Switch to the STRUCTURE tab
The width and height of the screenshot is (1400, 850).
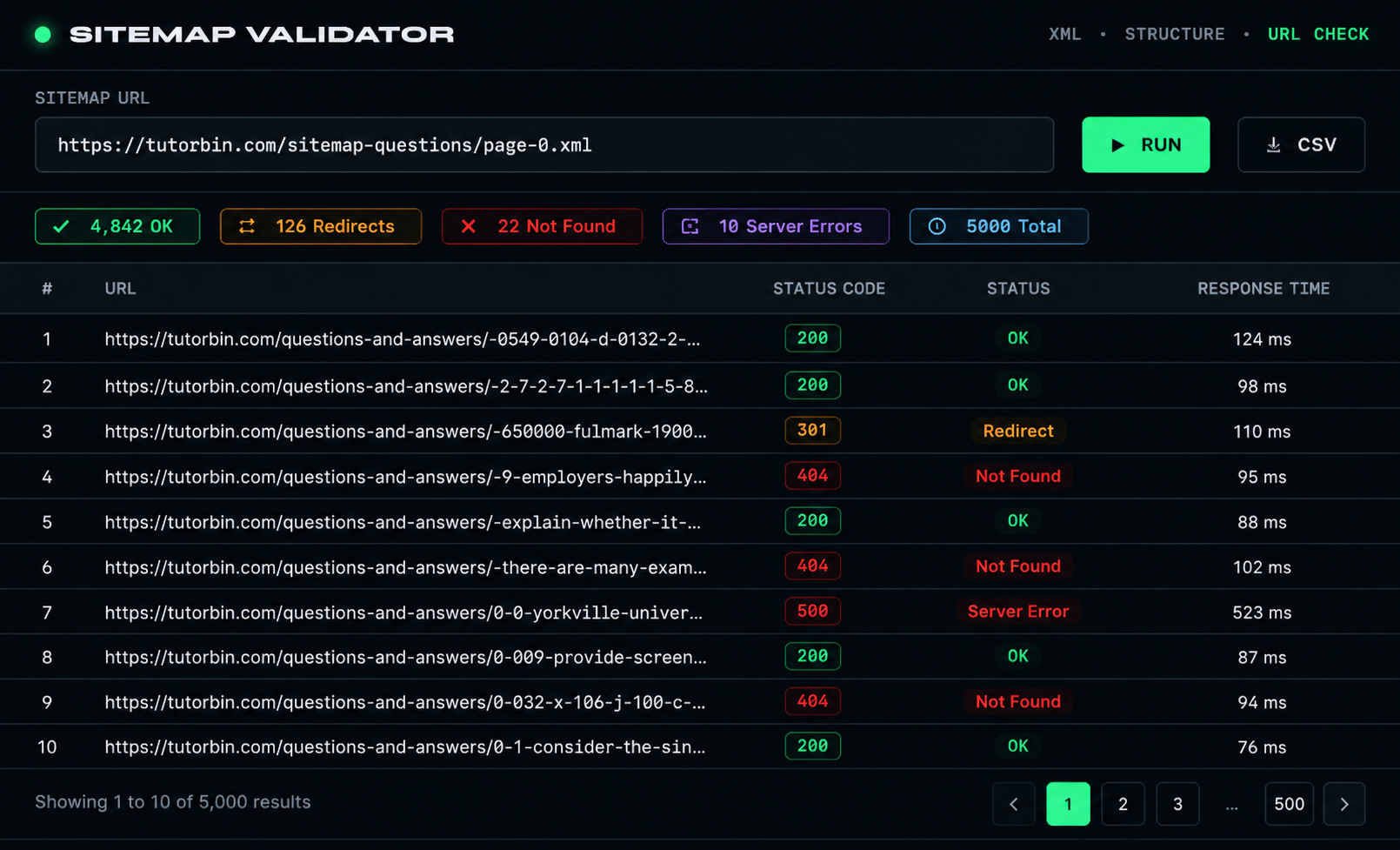click(1174, 34)
